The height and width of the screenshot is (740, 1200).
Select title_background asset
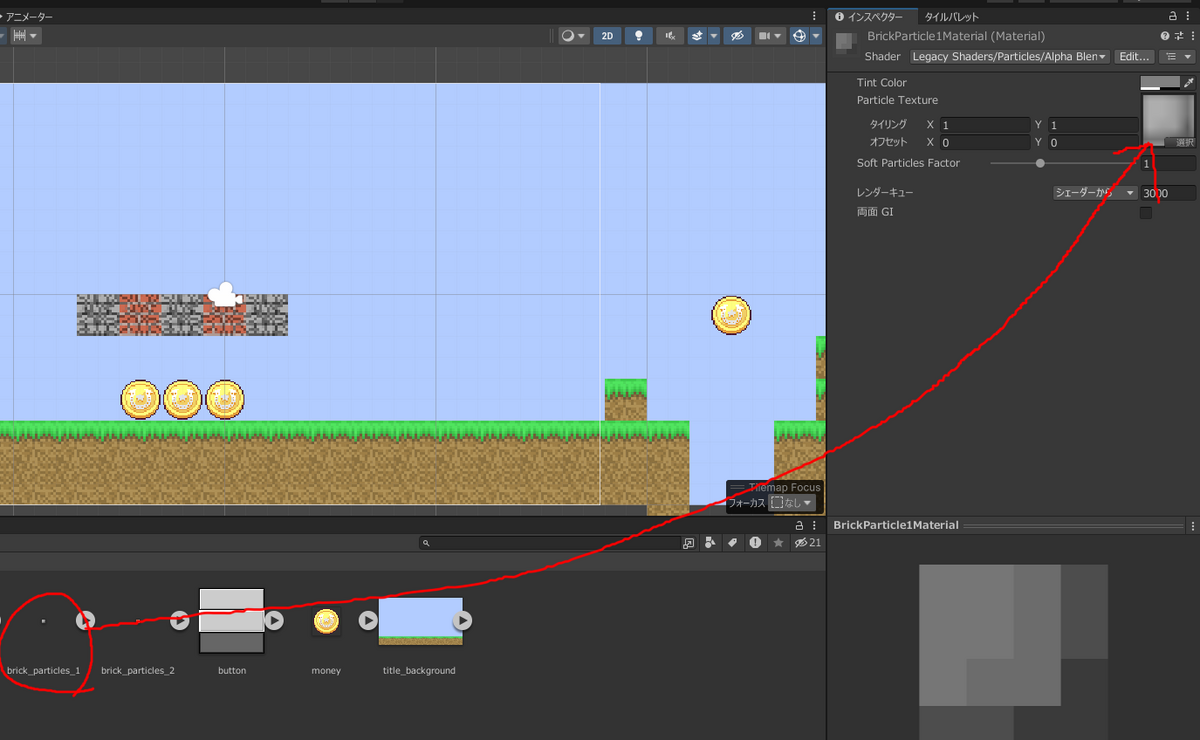pos(420,621)
